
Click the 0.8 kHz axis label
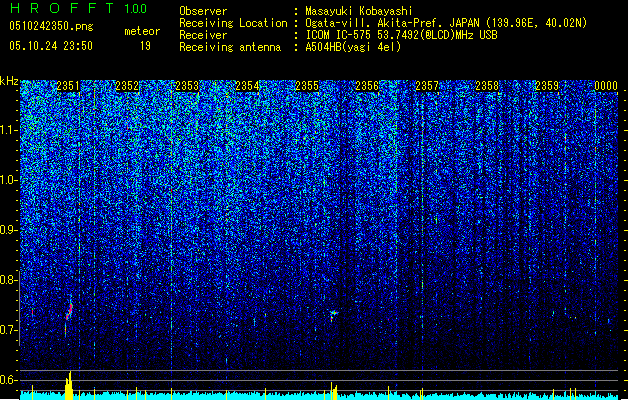(9, 280)
